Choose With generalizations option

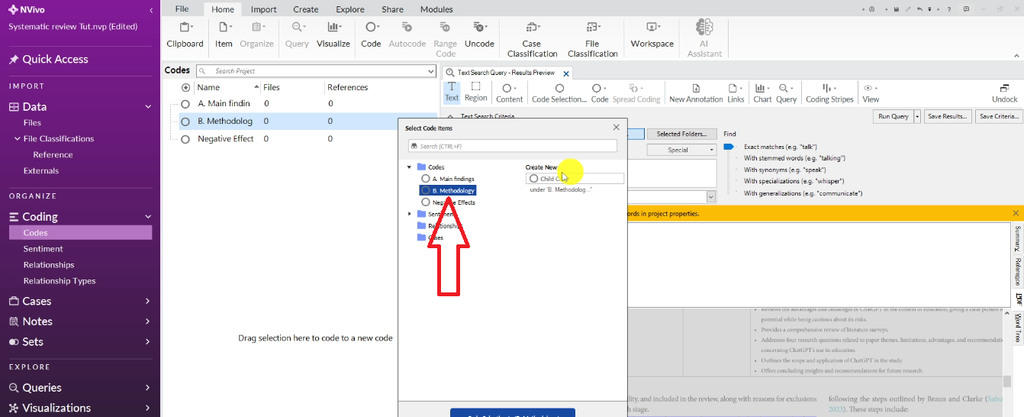pyautogui.click(x=803, y=193)
